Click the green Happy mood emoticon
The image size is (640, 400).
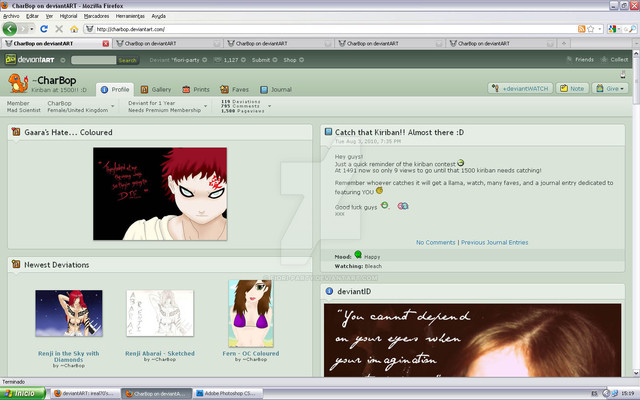(358, 255)
